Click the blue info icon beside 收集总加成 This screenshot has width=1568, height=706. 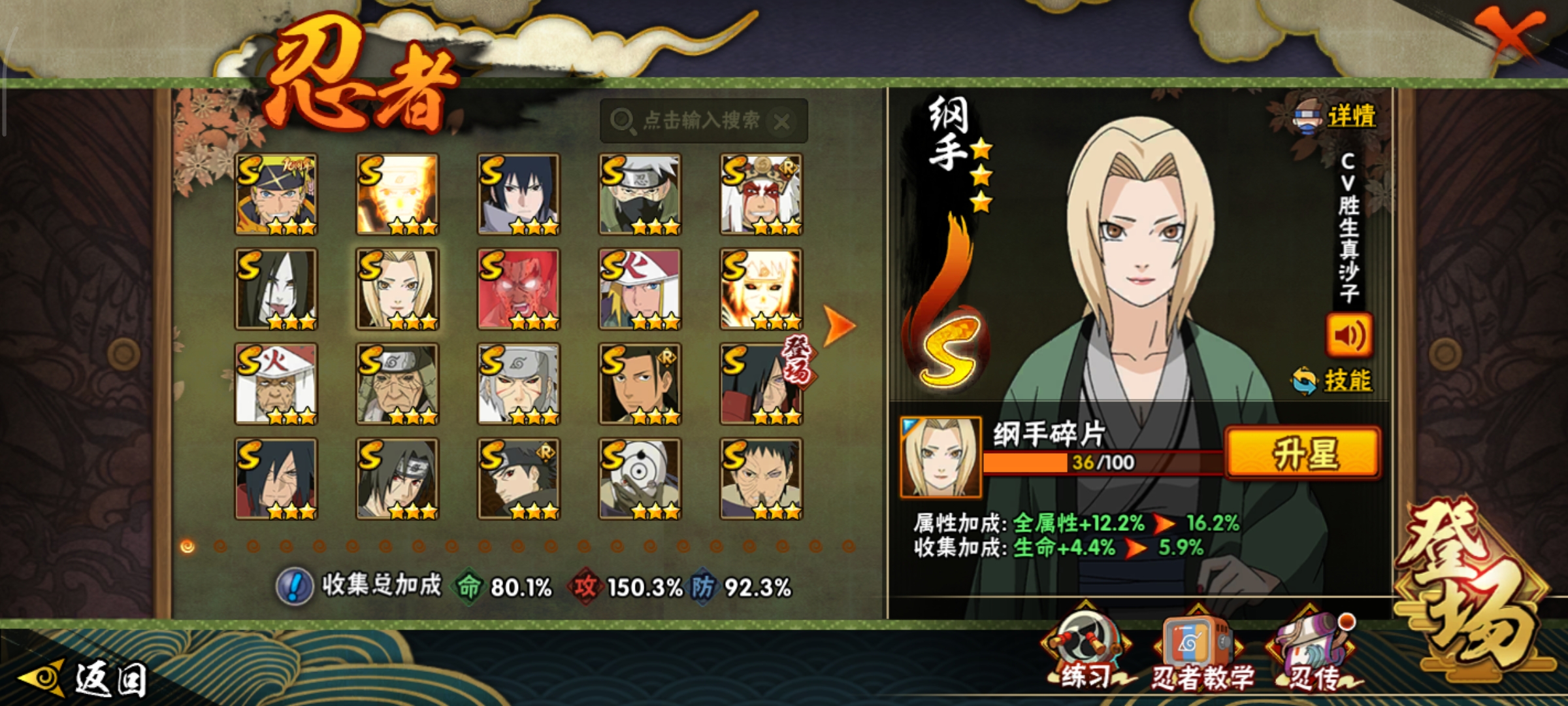coord(295,586)
